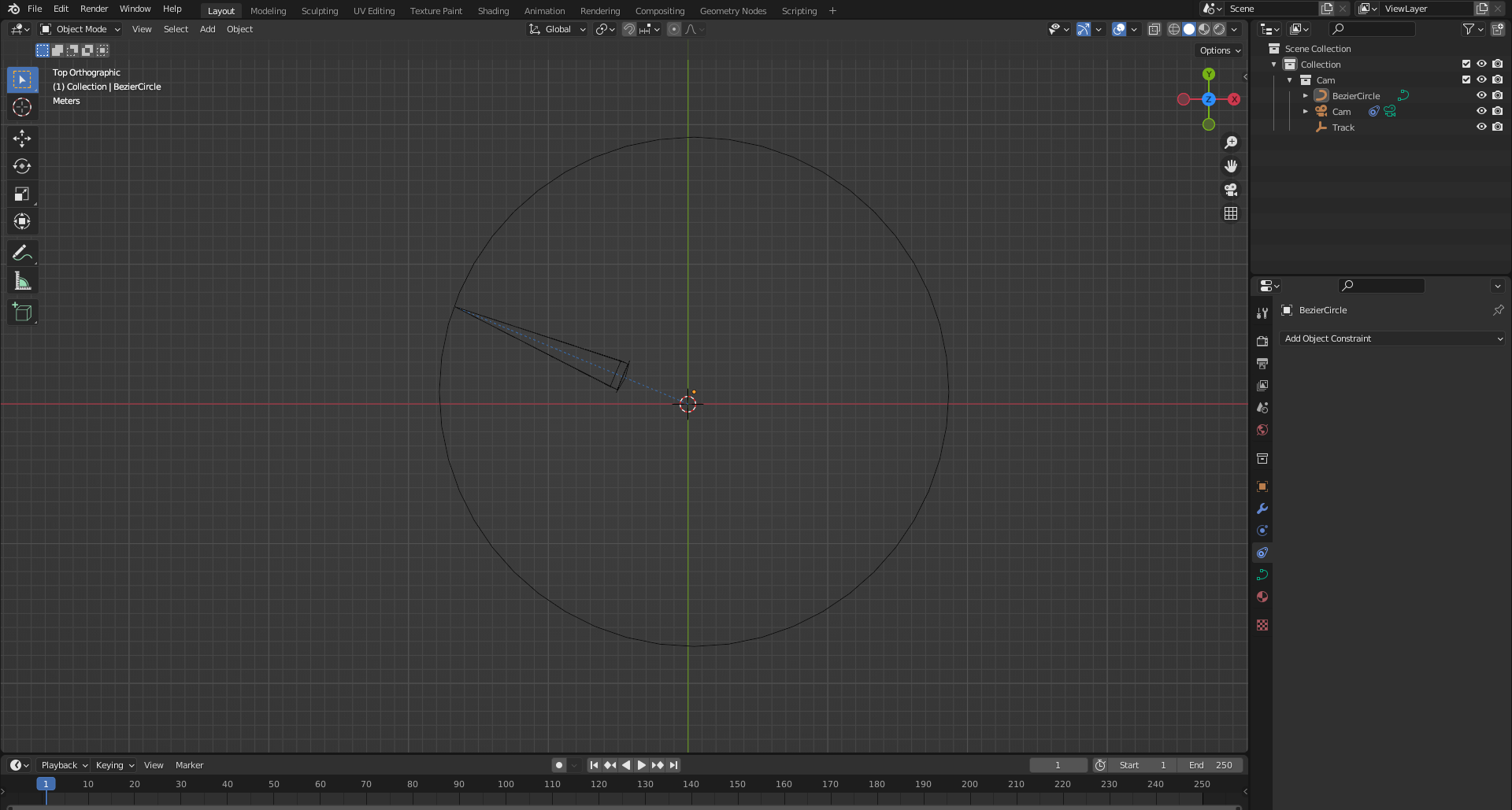Open the Keying dropdown in timeline

point(114,765)
